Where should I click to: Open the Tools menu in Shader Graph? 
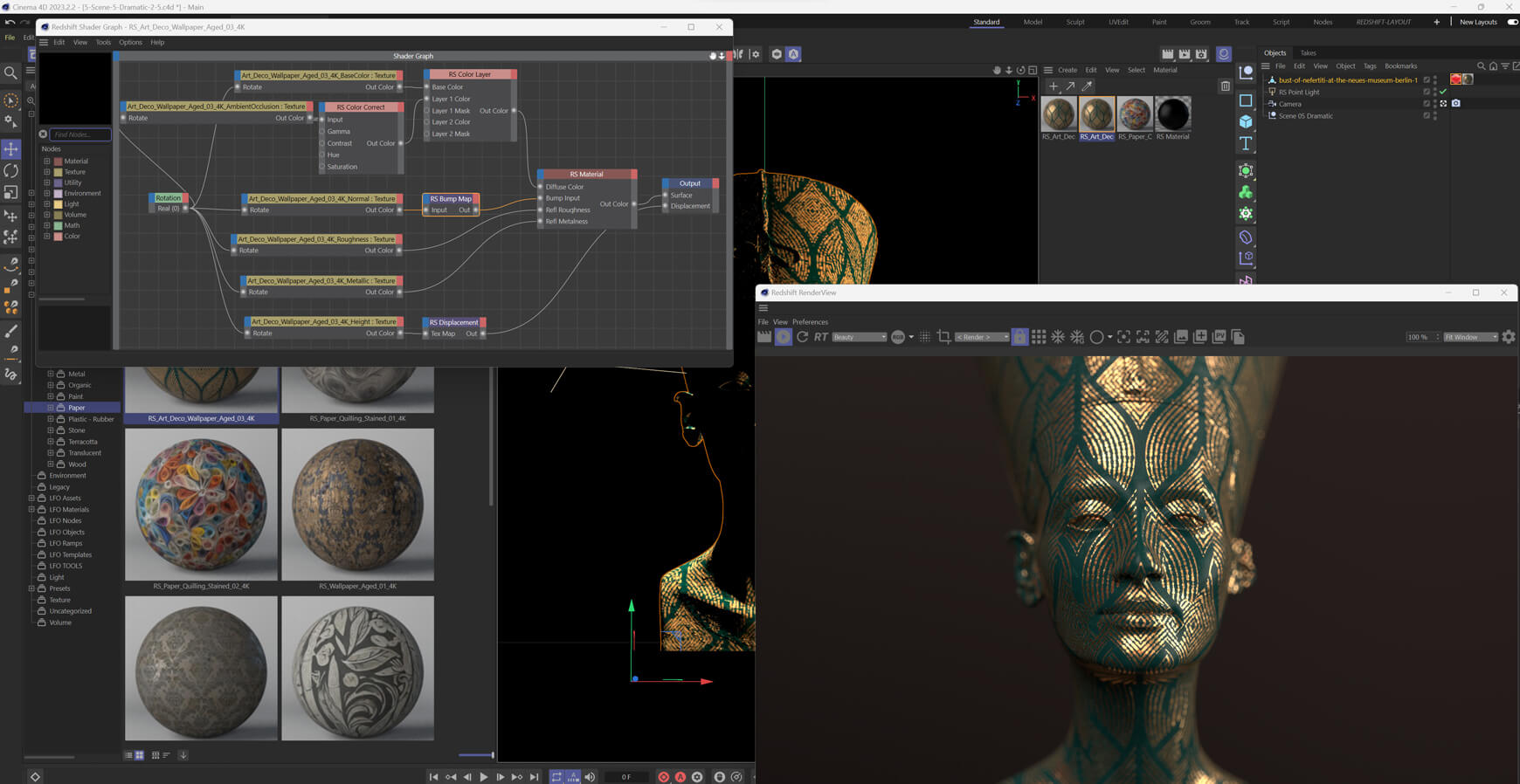tap(103, 42)
